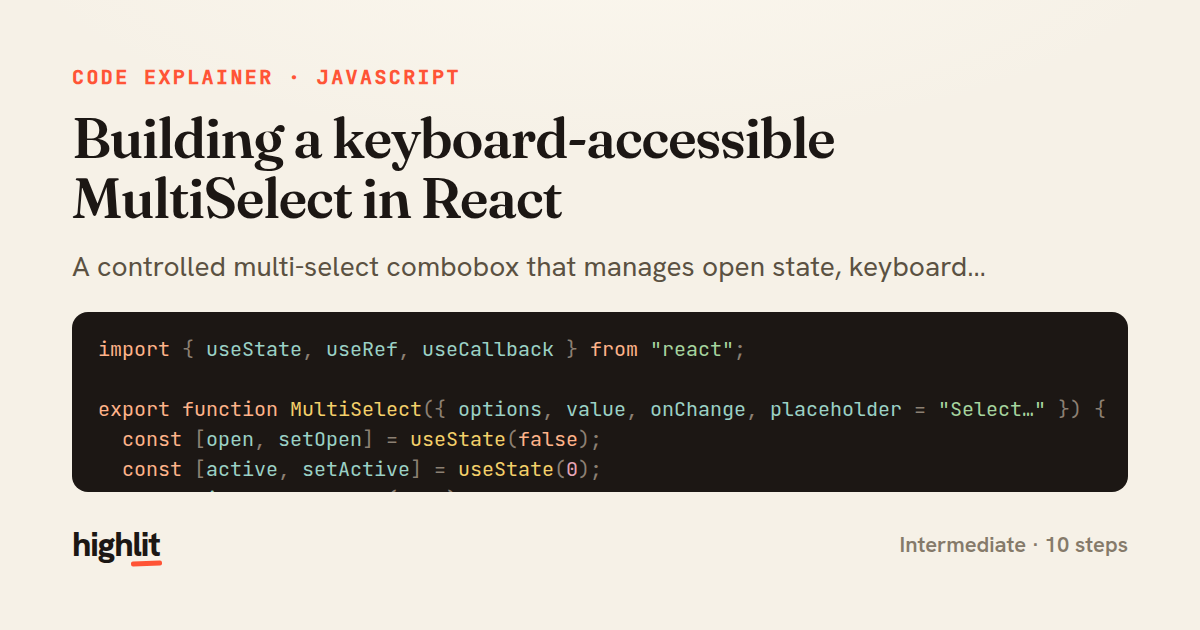Click the 'const [active, setActive]' code line
1200x630 pixels.
point(361,469)
